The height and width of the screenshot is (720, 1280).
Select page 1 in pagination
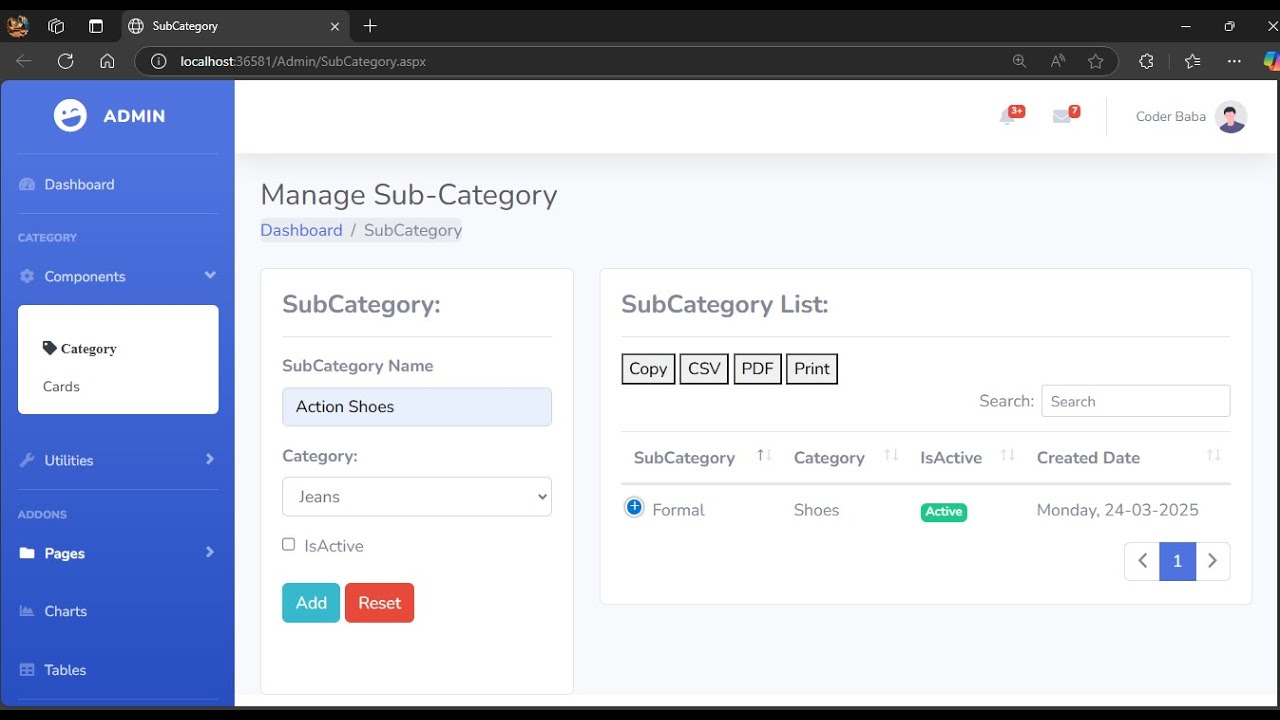[1177, 561]
